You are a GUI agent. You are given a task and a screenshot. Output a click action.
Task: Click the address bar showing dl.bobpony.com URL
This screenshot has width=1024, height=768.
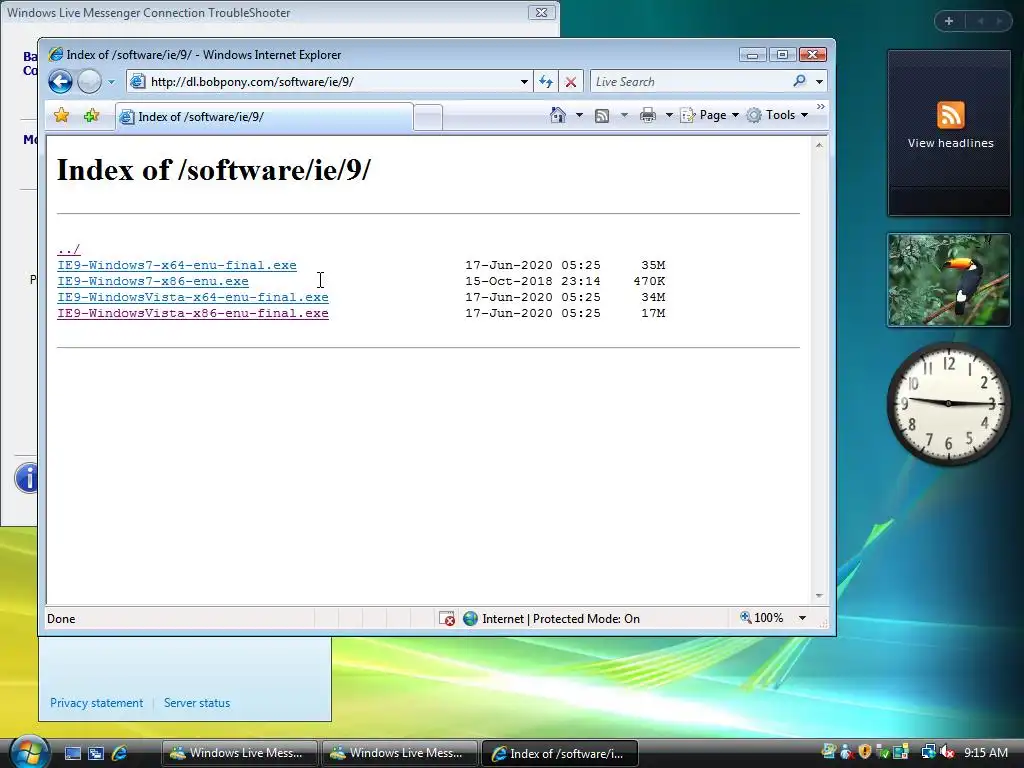pos(323,82)
